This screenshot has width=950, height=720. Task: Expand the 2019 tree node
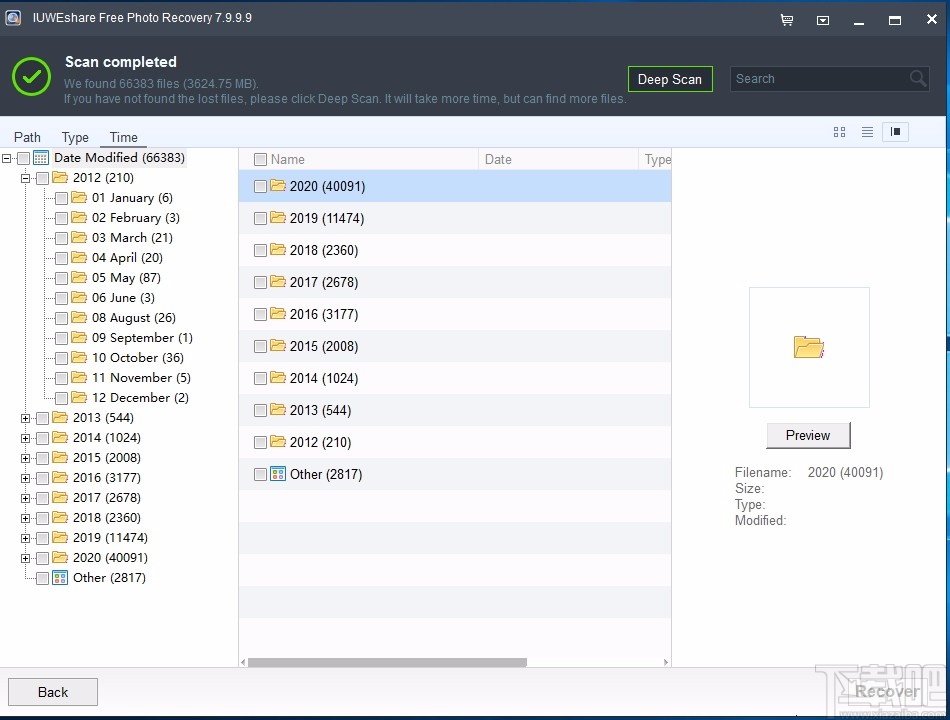[x=25, y=538]
